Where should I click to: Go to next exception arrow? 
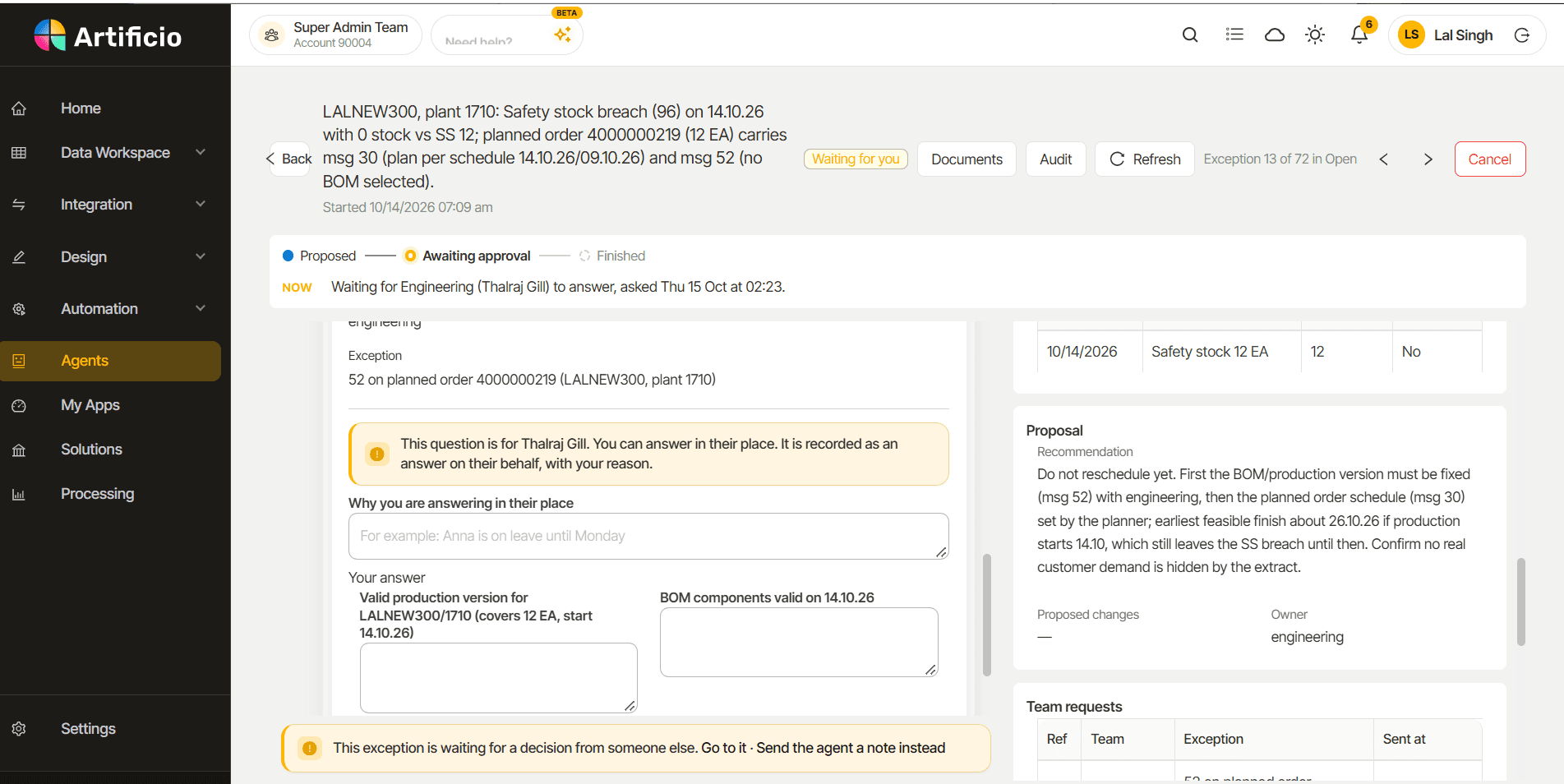click(1428, 159)
